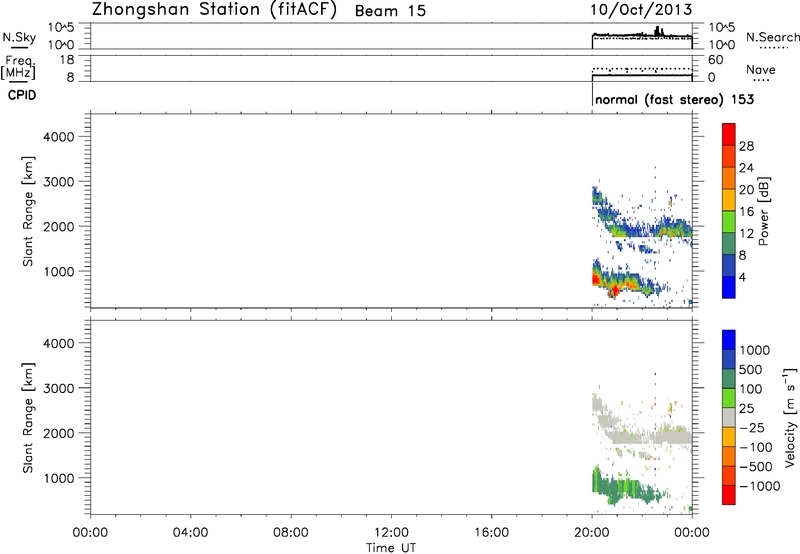Select the 'Freq. [MHz]' axis label
The height and width of the screenshot is (554, 800).
(18, 67)
